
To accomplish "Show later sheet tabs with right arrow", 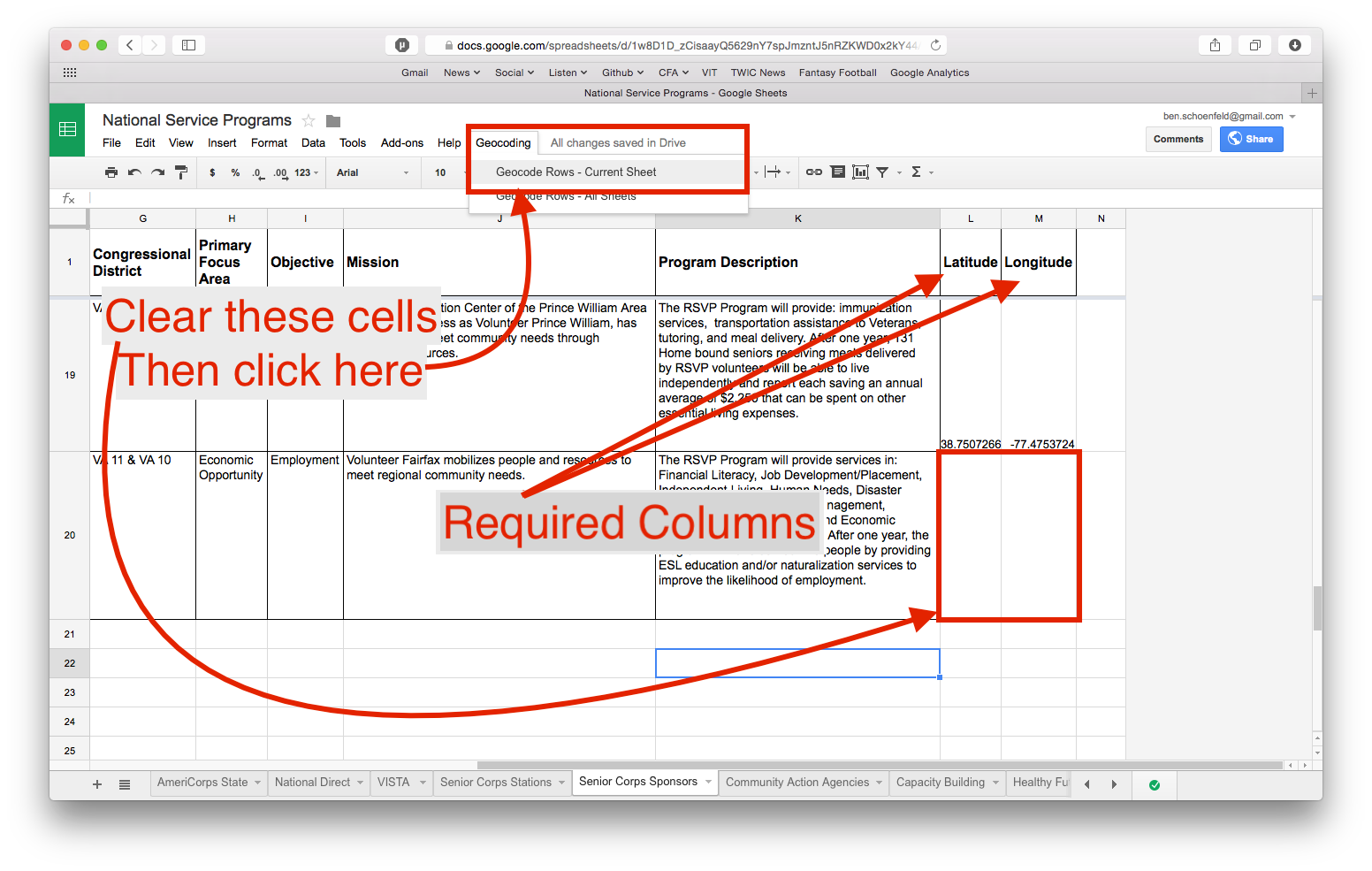I will click(x=1114, y=784).
